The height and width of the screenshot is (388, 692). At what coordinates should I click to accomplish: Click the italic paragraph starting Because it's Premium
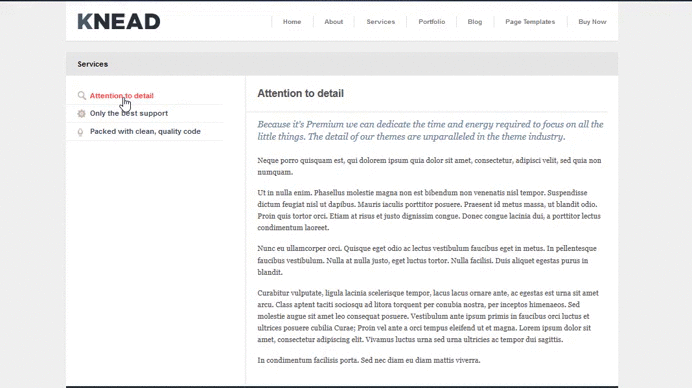pyautogui.click(x=430, y=131)
